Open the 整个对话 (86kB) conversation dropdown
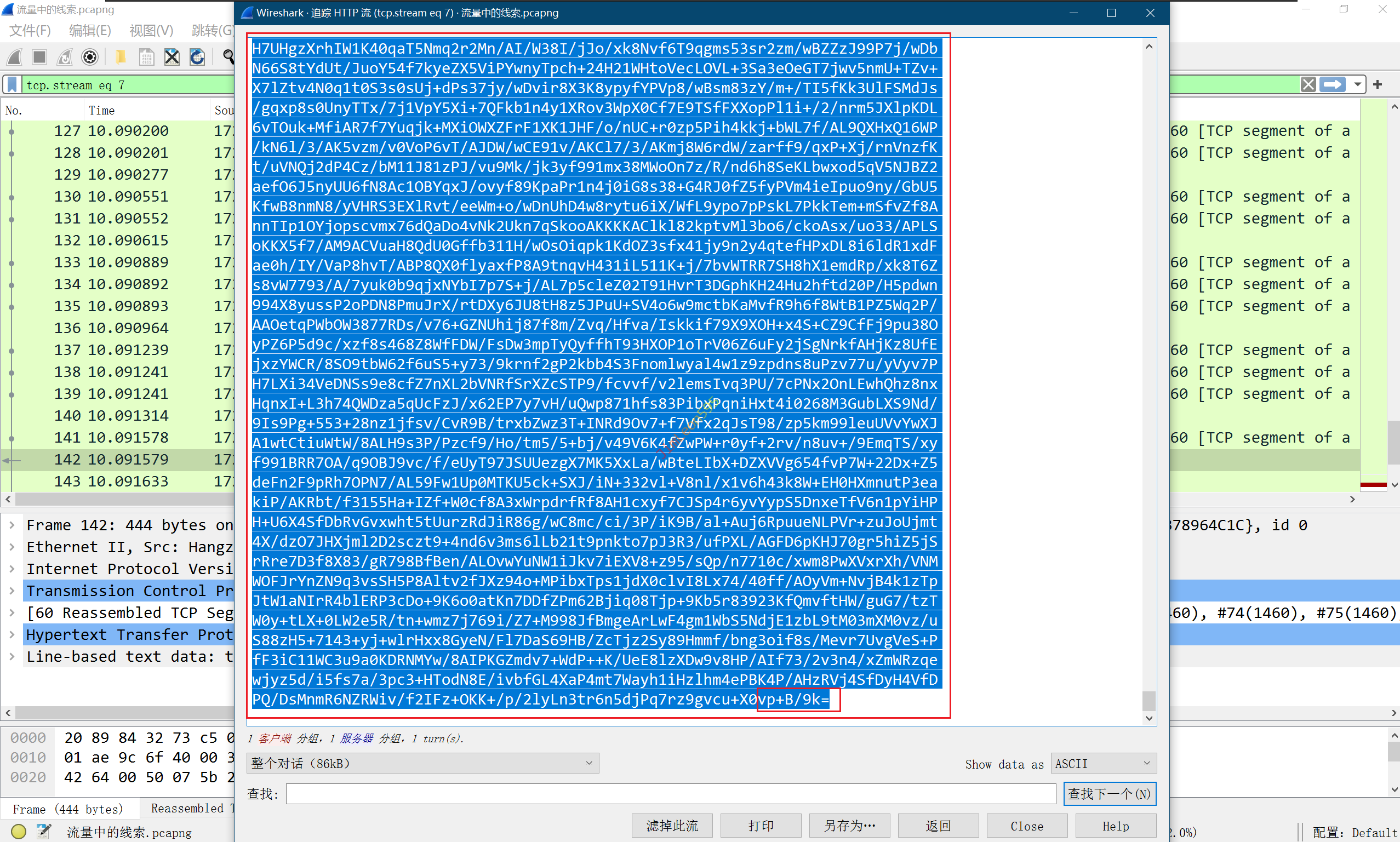The height and width of the screenshot is (842, 1400). 422,763
